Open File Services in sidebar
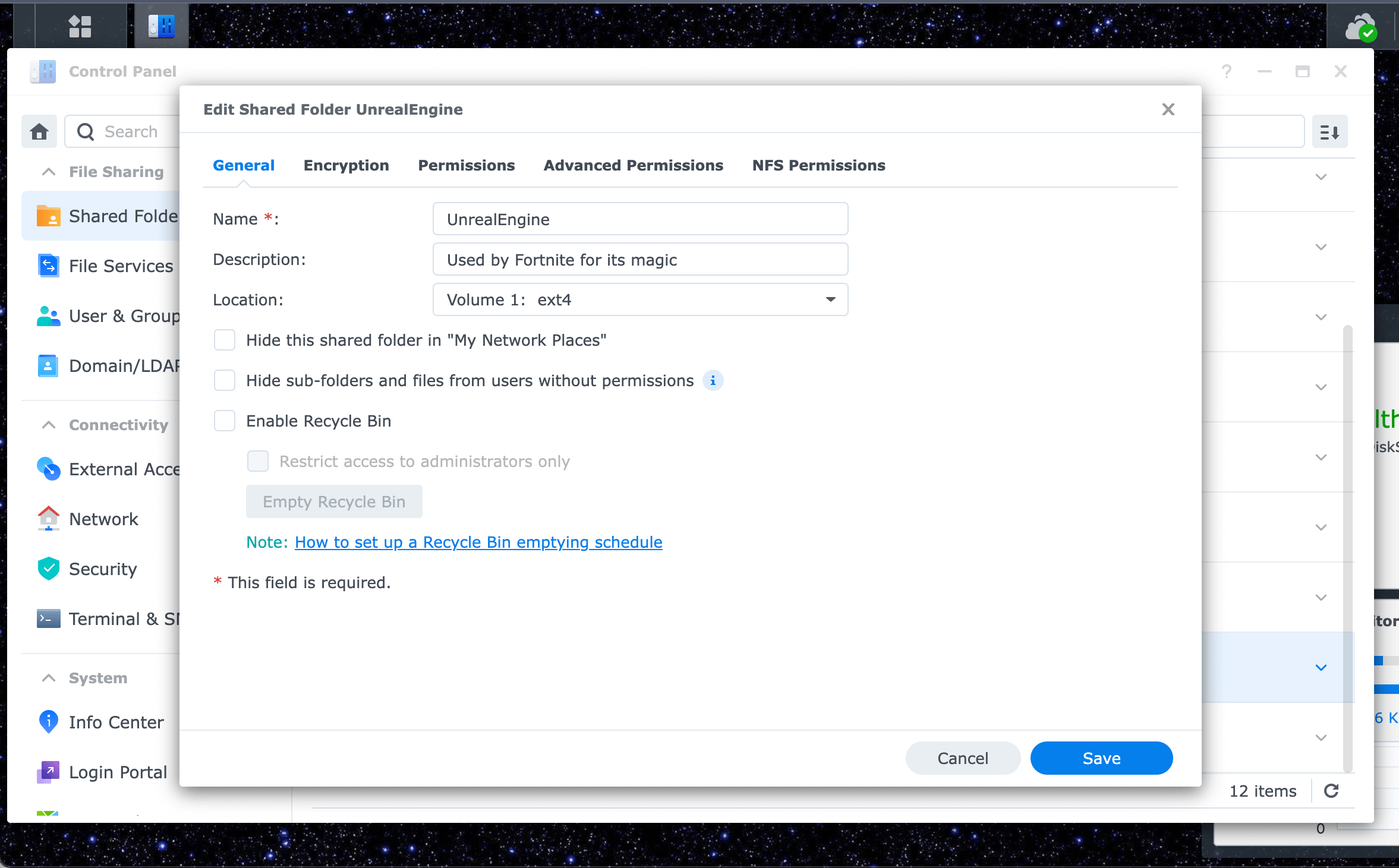 point(101,266)
